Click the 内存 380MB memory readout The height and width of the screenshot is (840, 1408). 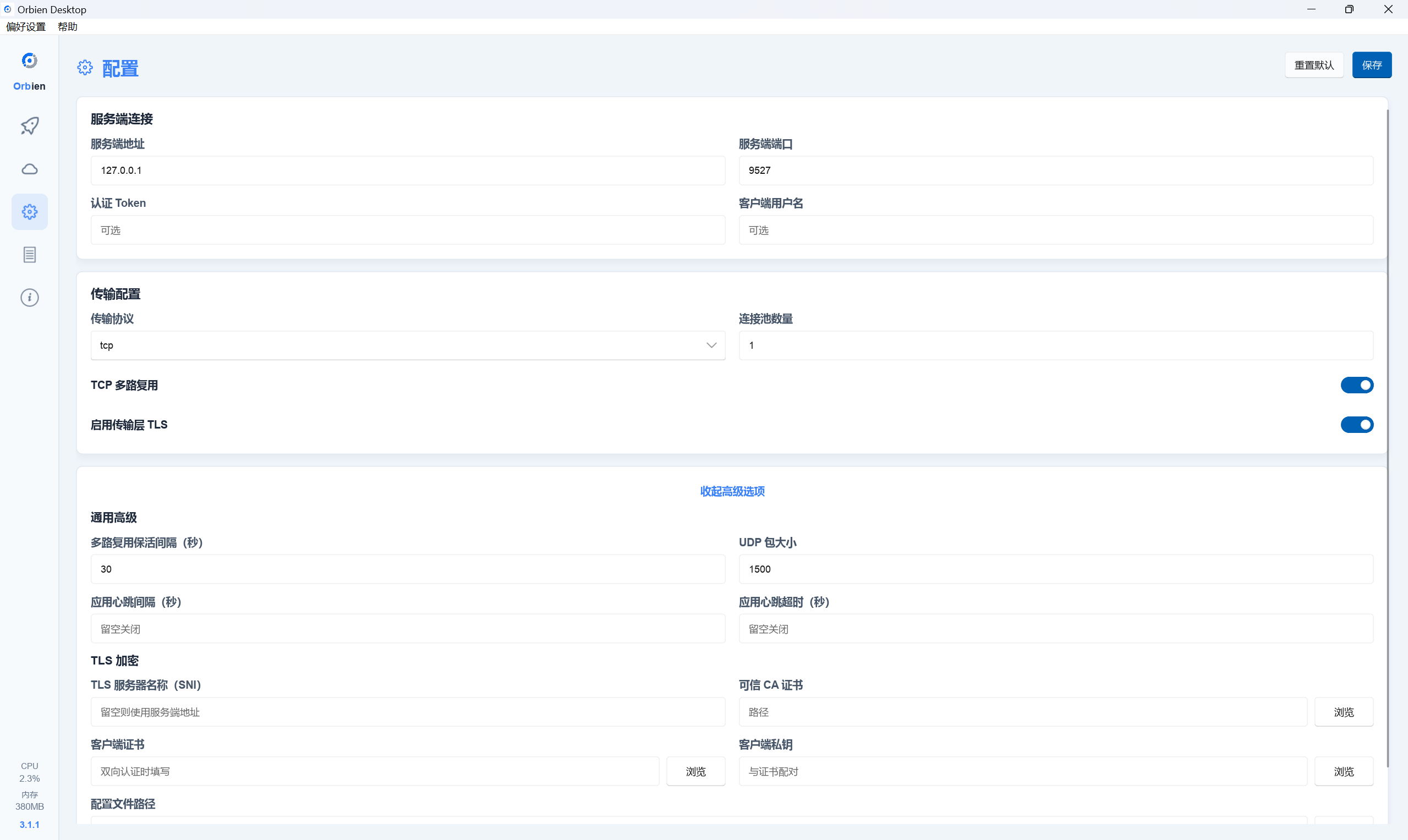pos(30,800)
